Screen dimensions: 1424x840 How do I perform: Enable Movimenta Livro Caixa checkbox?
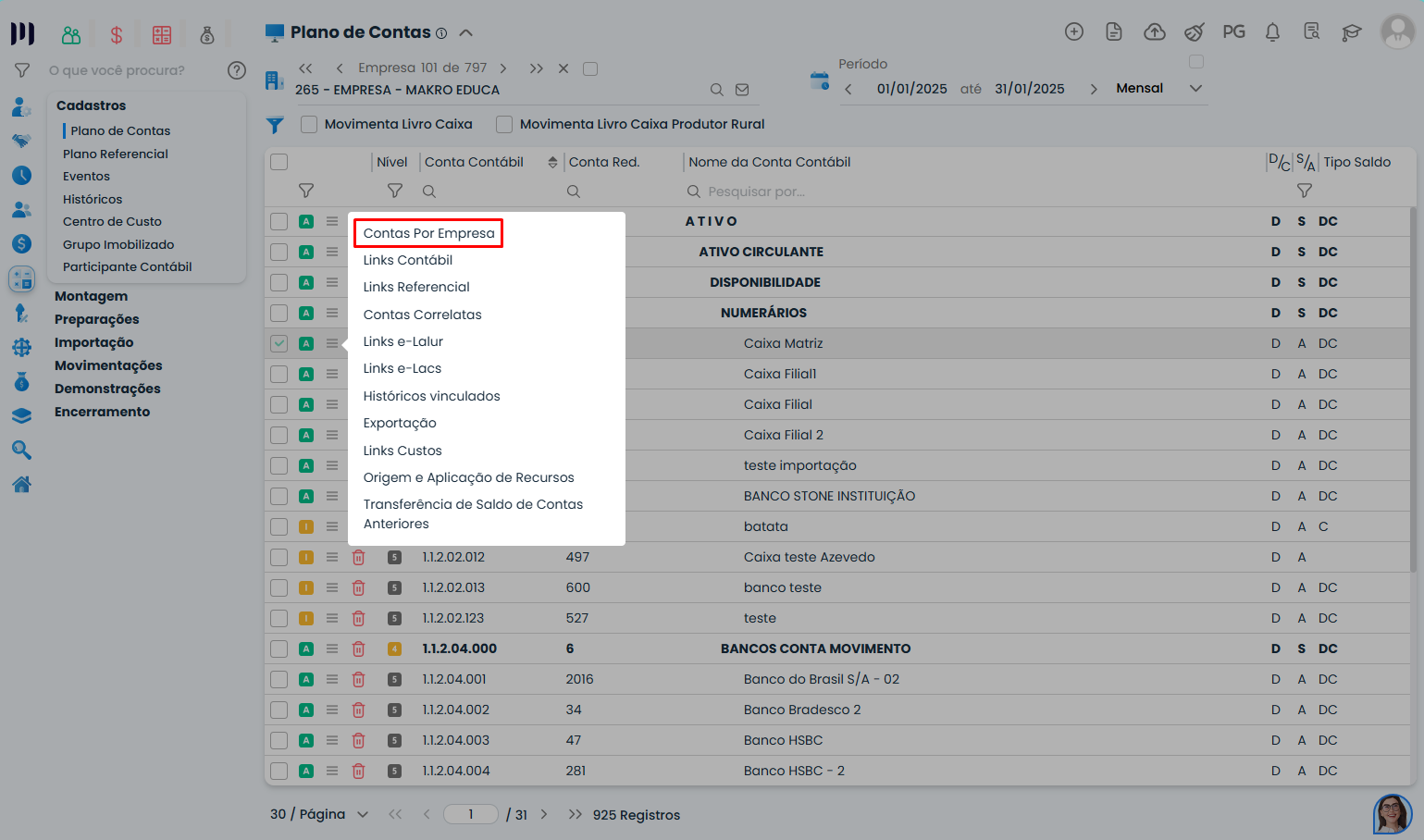309,124
